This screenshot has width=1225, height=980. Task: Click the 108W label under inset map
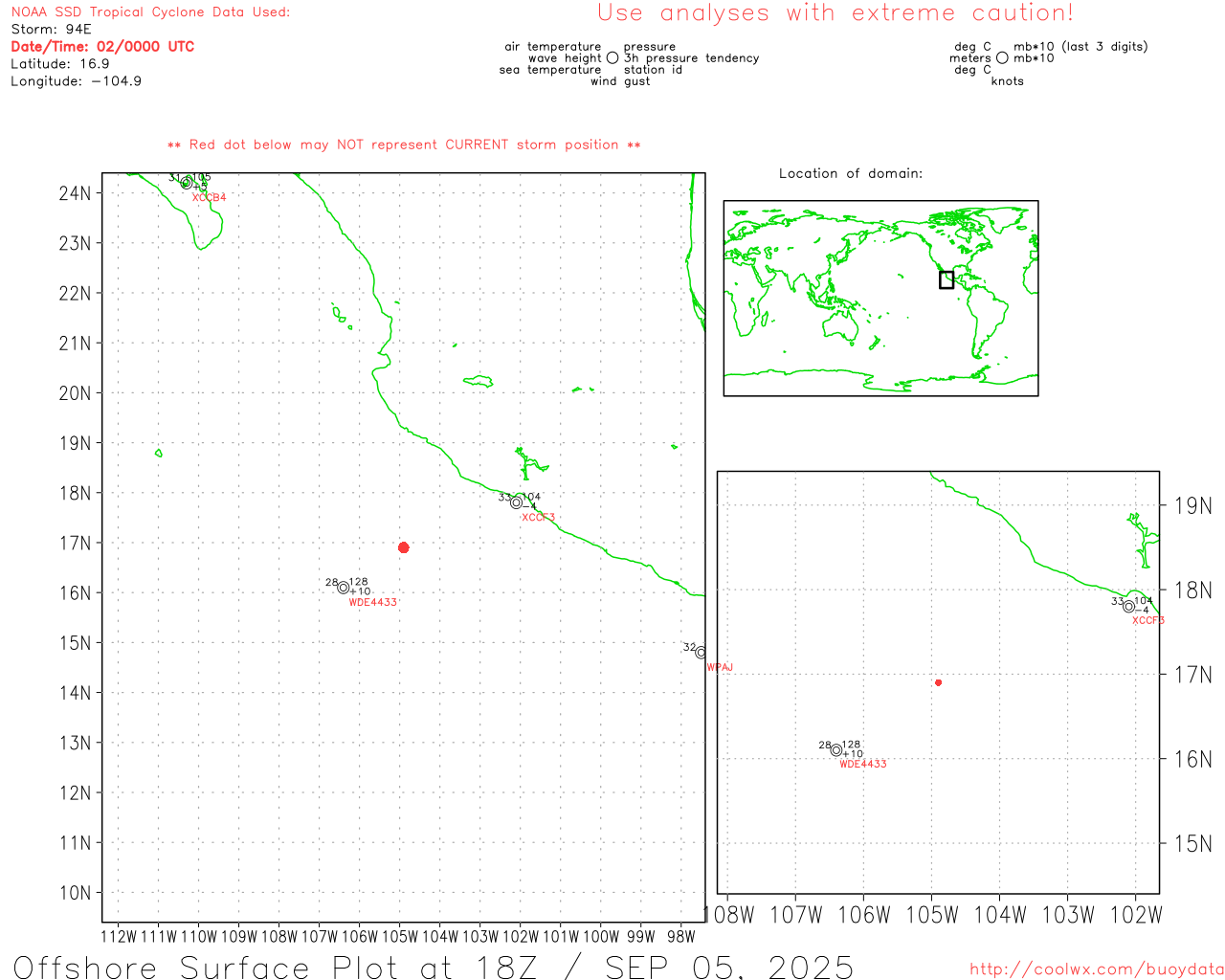[x=729, y=916]
